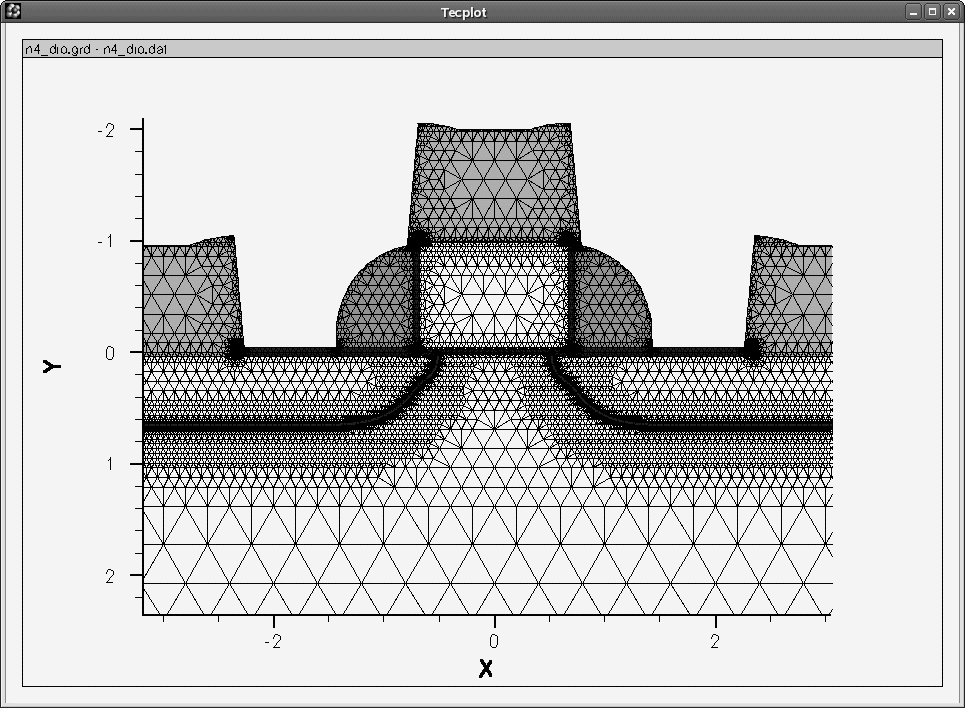
Task: Click the 0 tick label on X axis
Action: [494, 640]
